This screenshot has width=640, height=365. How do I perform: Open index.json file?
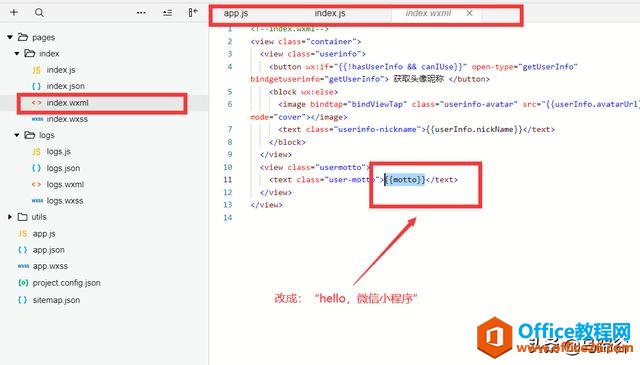pyautogui.click(x=66, y=86)
